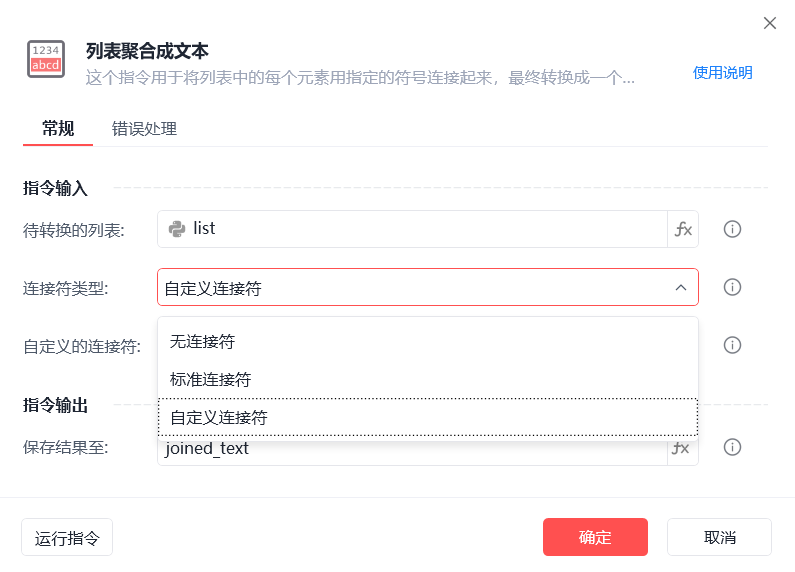795x572 pixels.
Task: Click the Python variable icon before list
Action: 177,229
